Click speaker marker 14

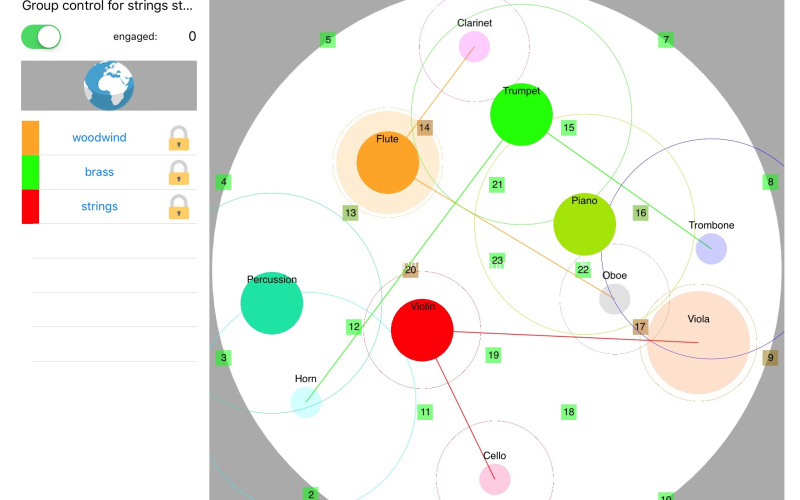[424, 128]
